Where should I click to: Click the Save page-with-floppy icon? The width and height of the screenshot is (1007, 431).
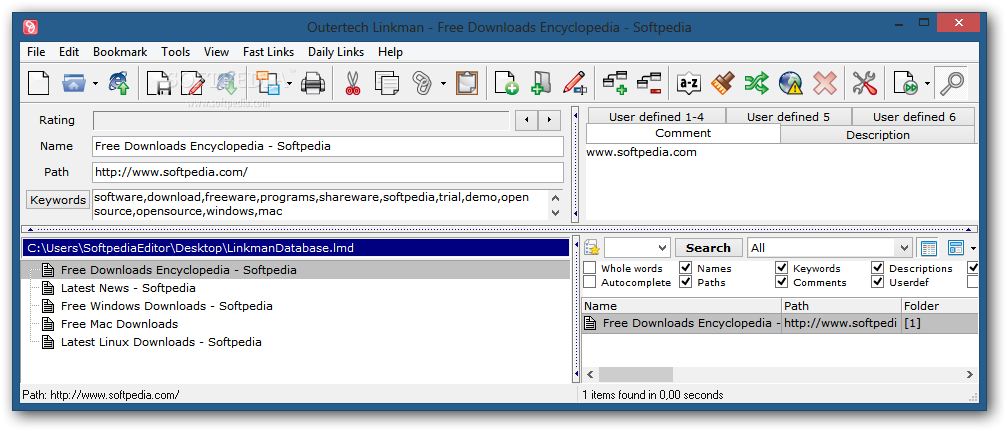[159, 83]
